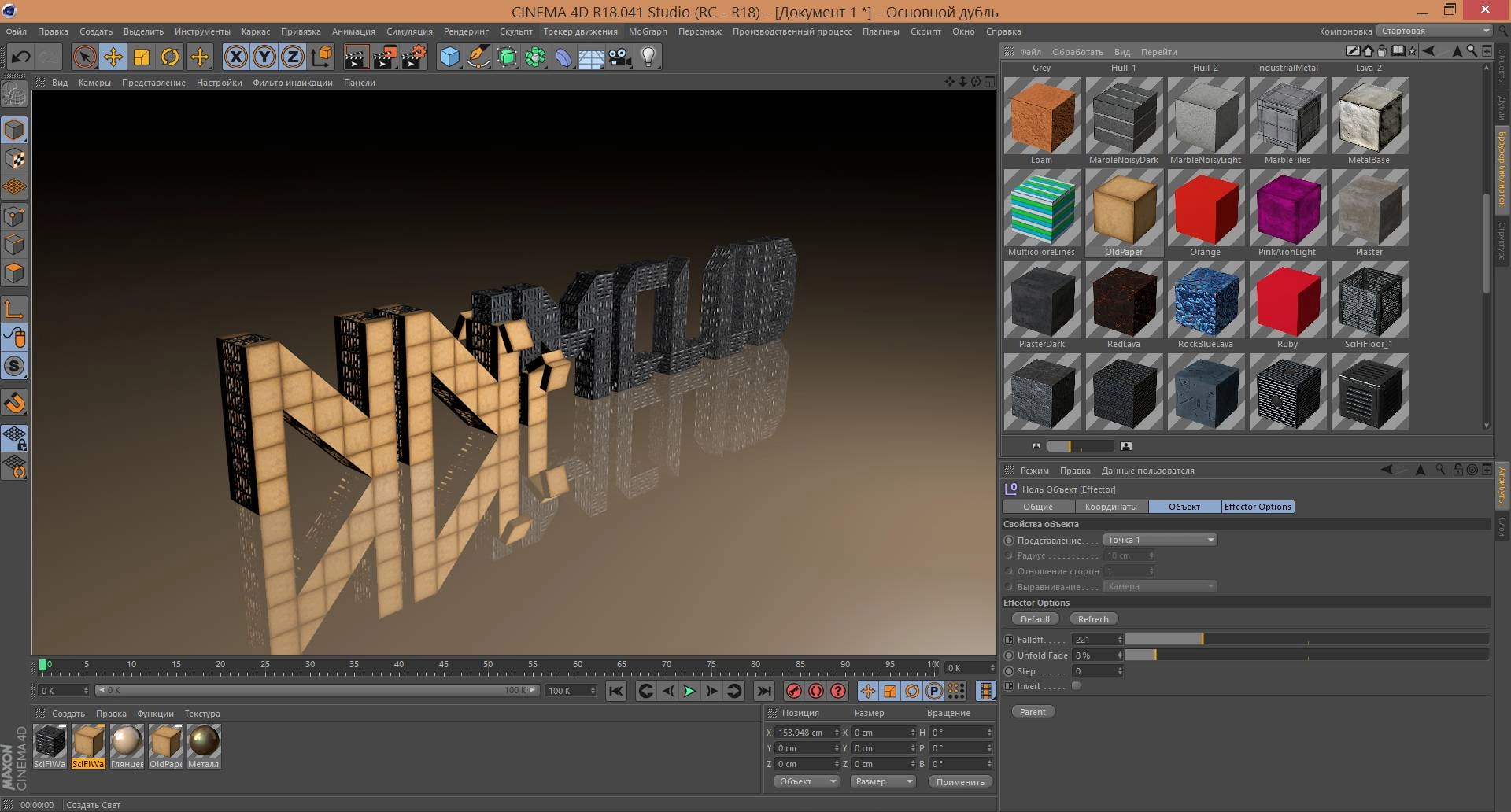
Task: Add a Camera object from the toolbar
Action: [x=620, y=57]
